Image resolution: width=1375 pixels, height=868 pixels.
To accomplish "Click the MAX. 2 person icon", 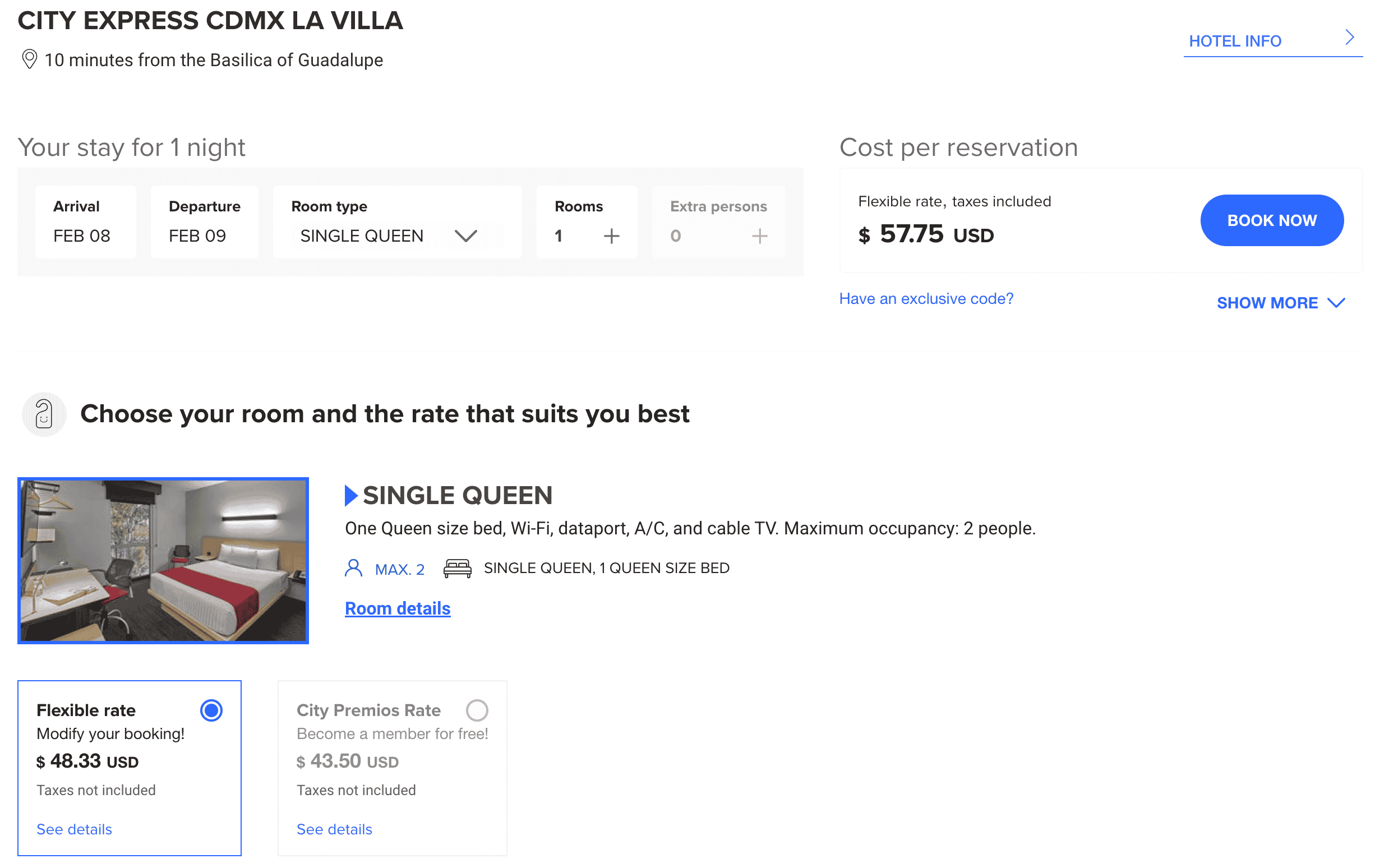I will tap(353, 568).
